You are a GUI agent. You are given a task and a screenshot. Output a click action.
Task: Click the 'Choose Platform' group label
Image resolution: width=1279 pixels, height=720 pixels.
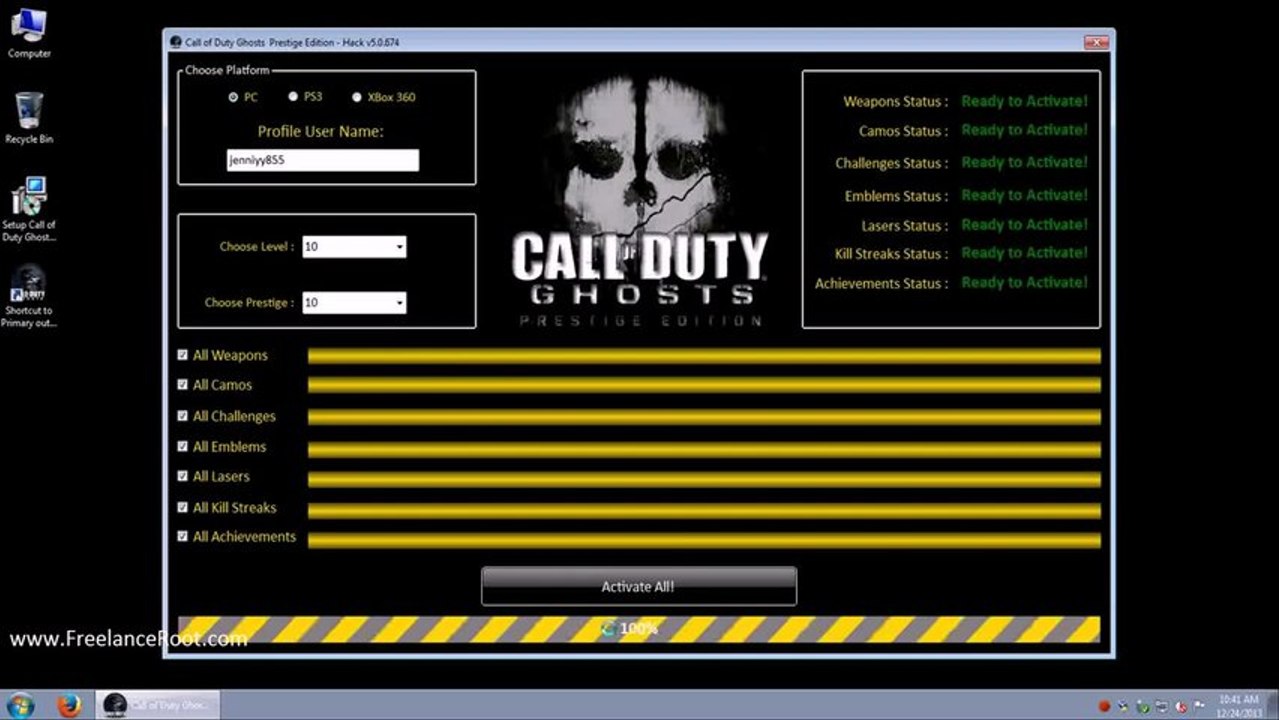click(x=227, y=71)
